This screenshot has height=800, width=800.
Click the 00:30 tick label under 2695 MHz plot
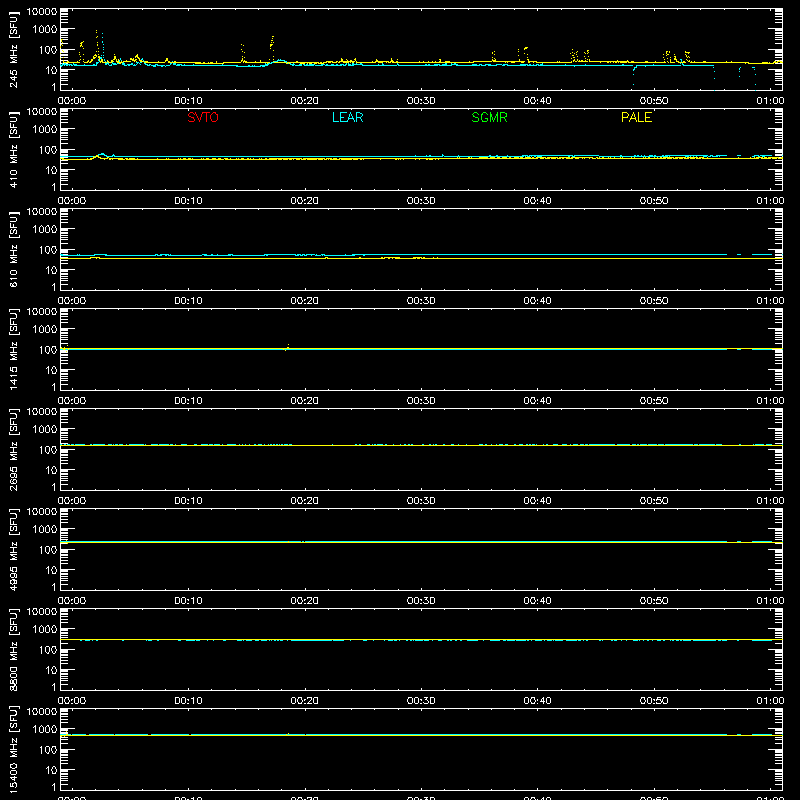[421, 501]
